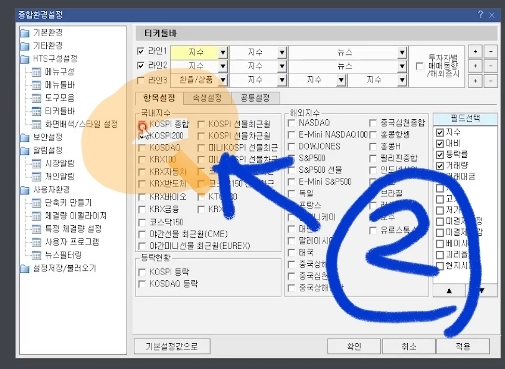Select the 뉴스필터링 page icon
The height and width of the screenshot is (369, 505).
[36, 255]
